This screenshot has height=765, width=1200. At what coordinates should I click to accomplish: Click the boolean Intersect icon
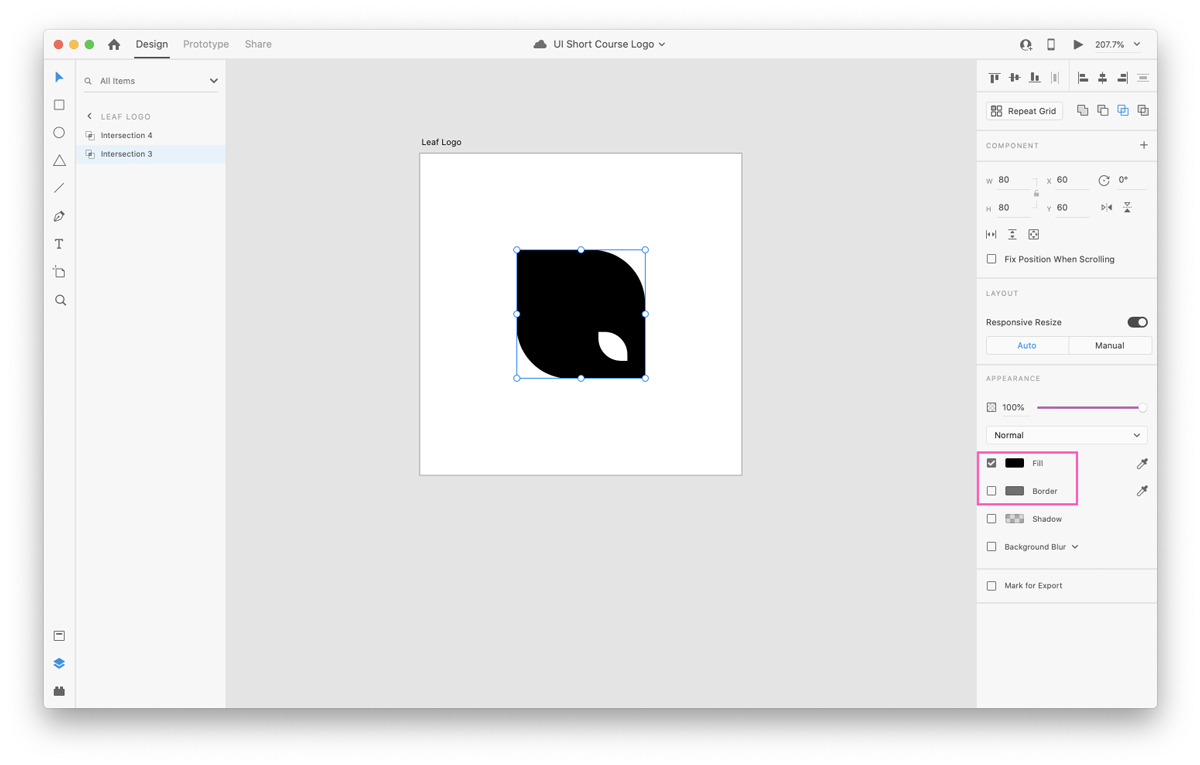pos(1123,111)
